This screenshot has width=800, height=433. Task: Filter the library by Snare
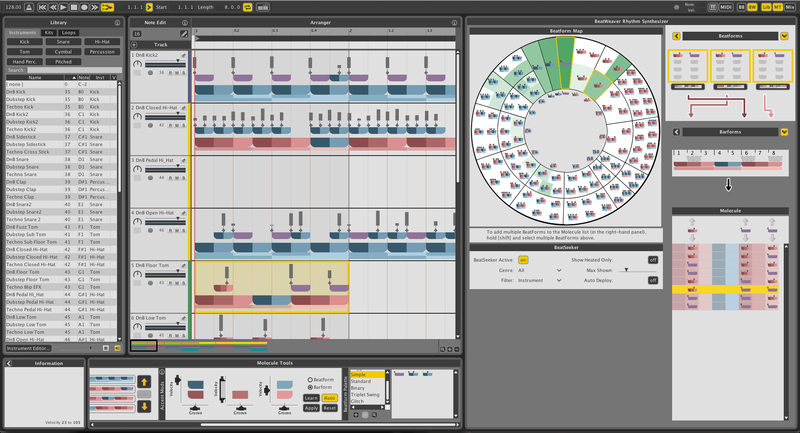point(62,42)
